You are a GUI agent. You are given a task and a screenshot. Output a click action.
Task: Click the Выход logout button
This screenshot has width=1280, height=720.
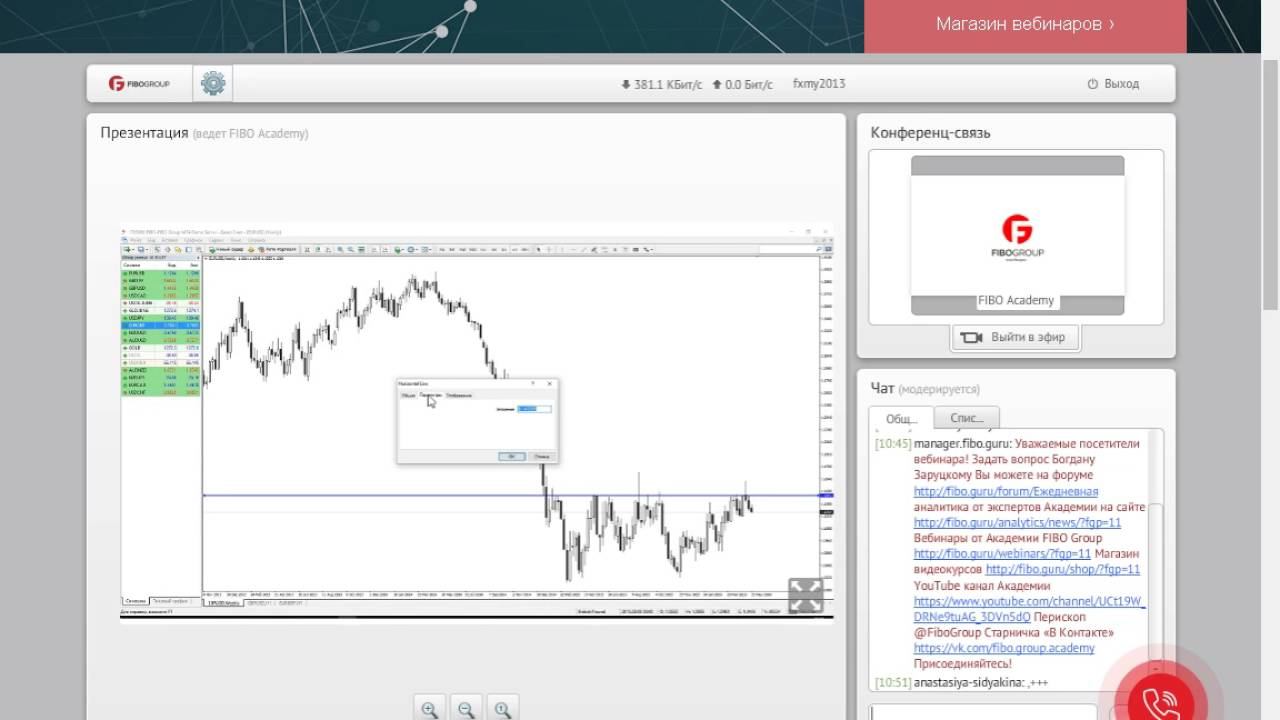pos(1113,84)
